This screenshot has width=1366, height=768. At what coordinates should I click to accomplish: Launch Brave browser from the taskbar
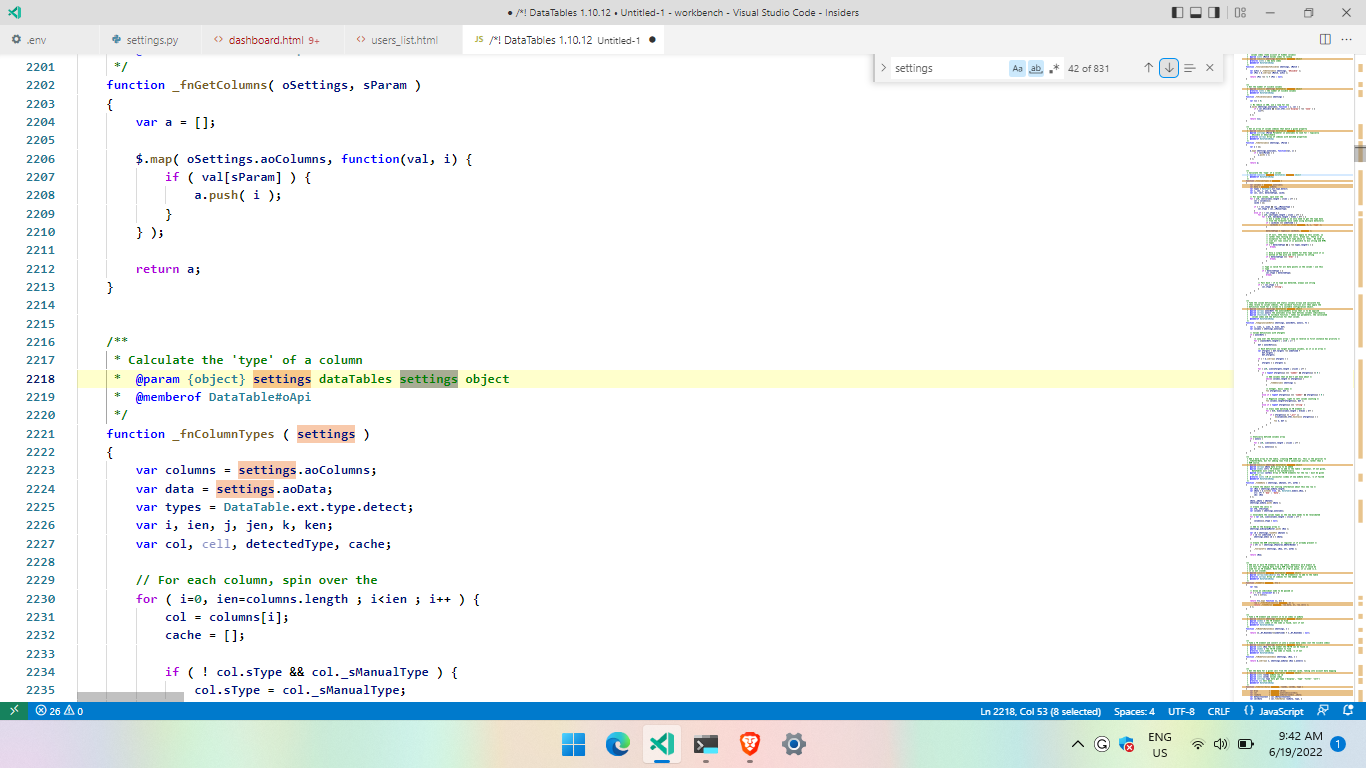(x=749, y=744)
